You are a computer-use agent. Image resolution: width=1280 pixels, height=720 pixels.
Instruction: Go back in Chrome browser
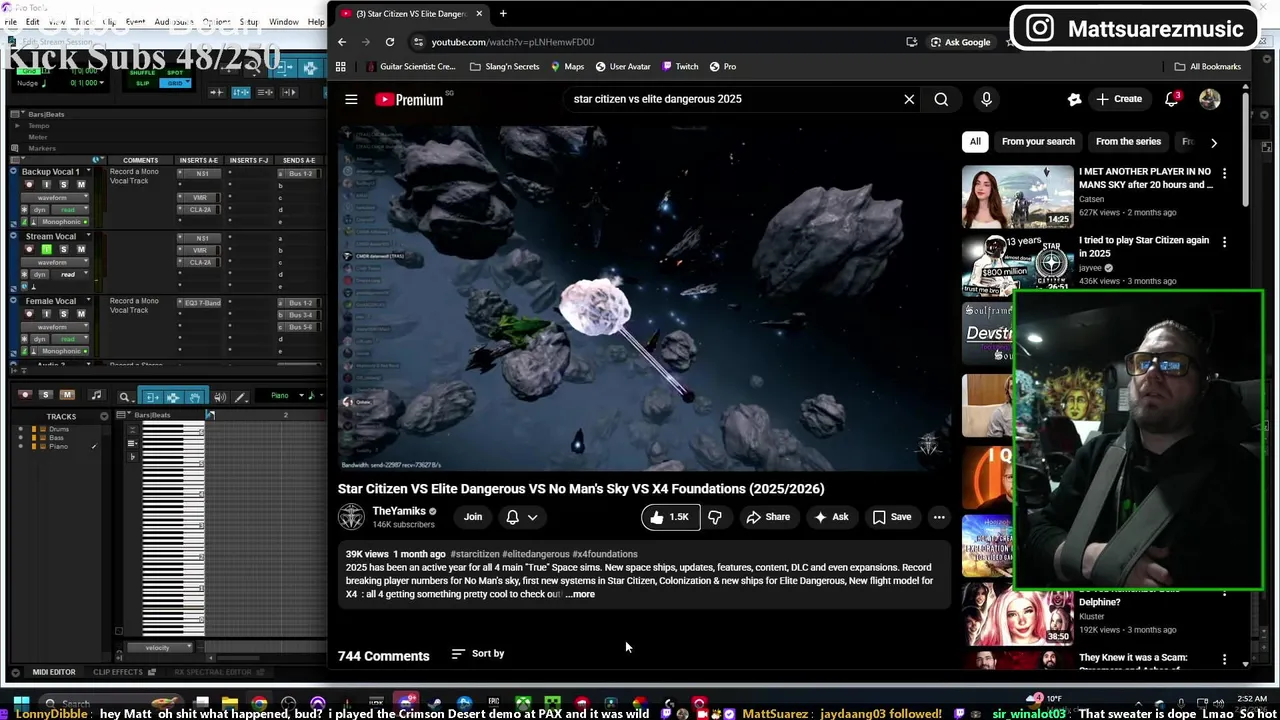342,42
